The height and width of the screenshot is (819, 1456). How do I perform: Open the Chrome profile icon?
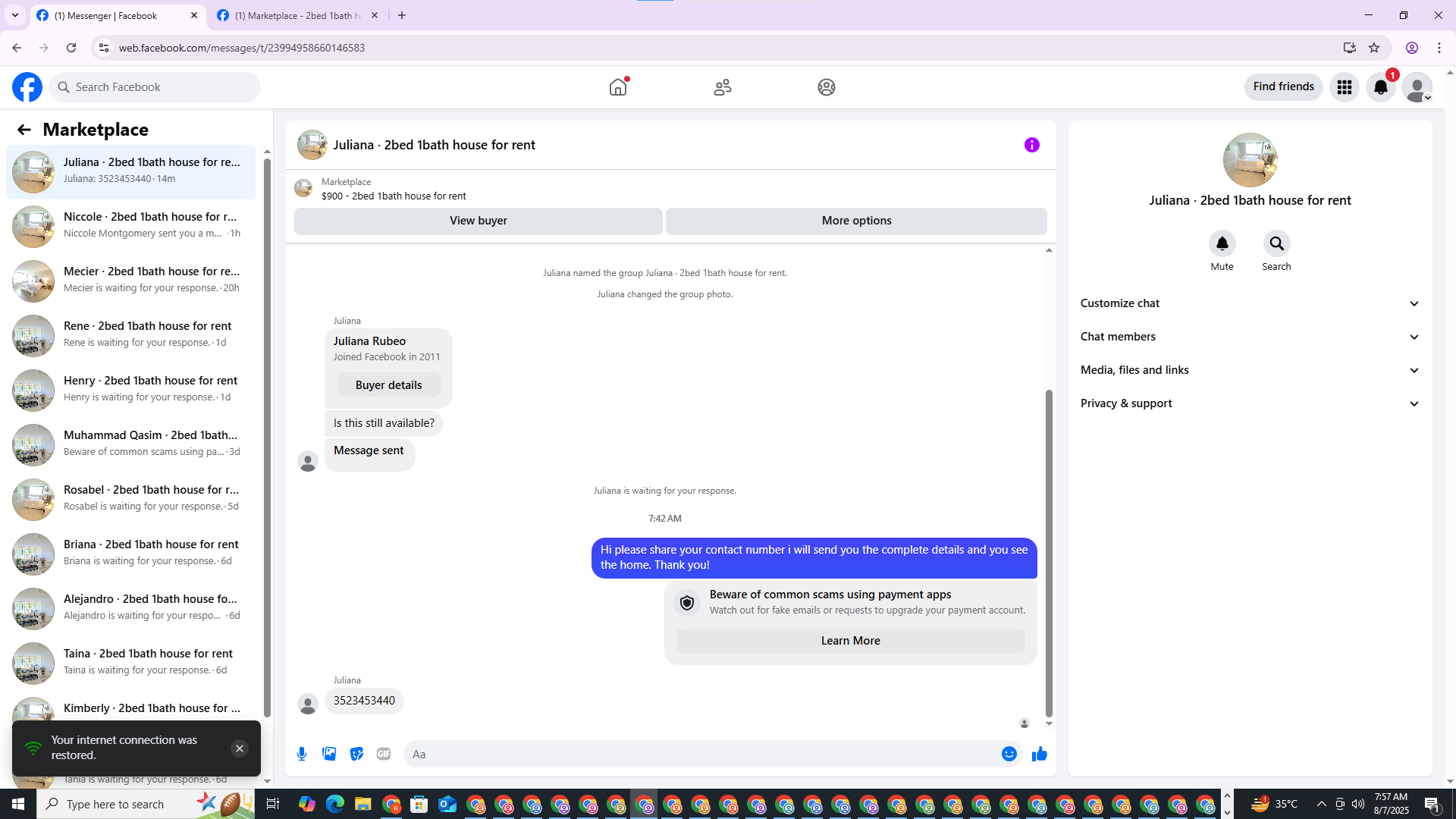(x=1412, y=48)
